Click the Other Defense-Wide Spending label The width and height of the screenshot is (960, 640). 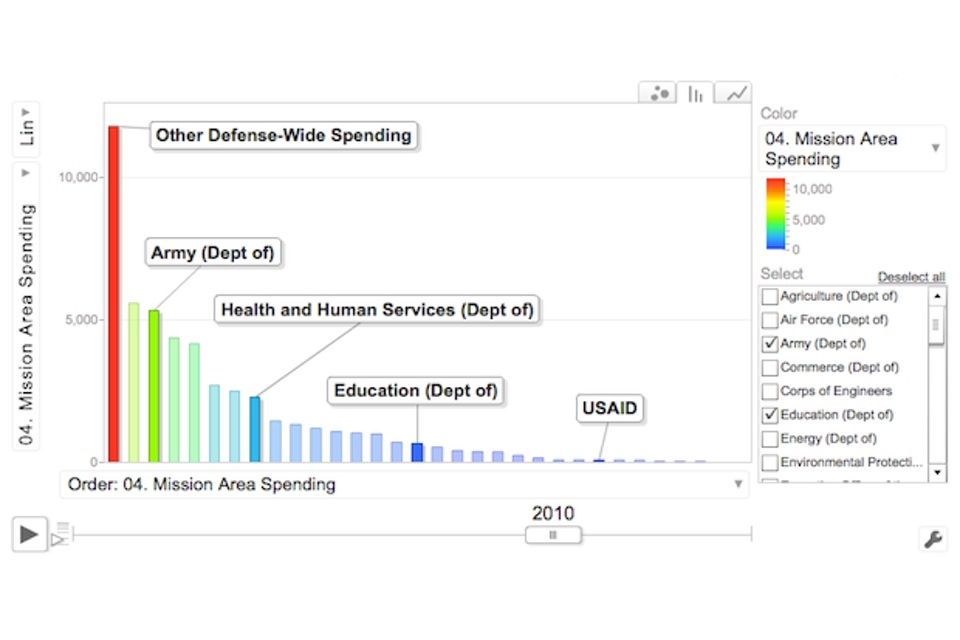tap(283, 135)
